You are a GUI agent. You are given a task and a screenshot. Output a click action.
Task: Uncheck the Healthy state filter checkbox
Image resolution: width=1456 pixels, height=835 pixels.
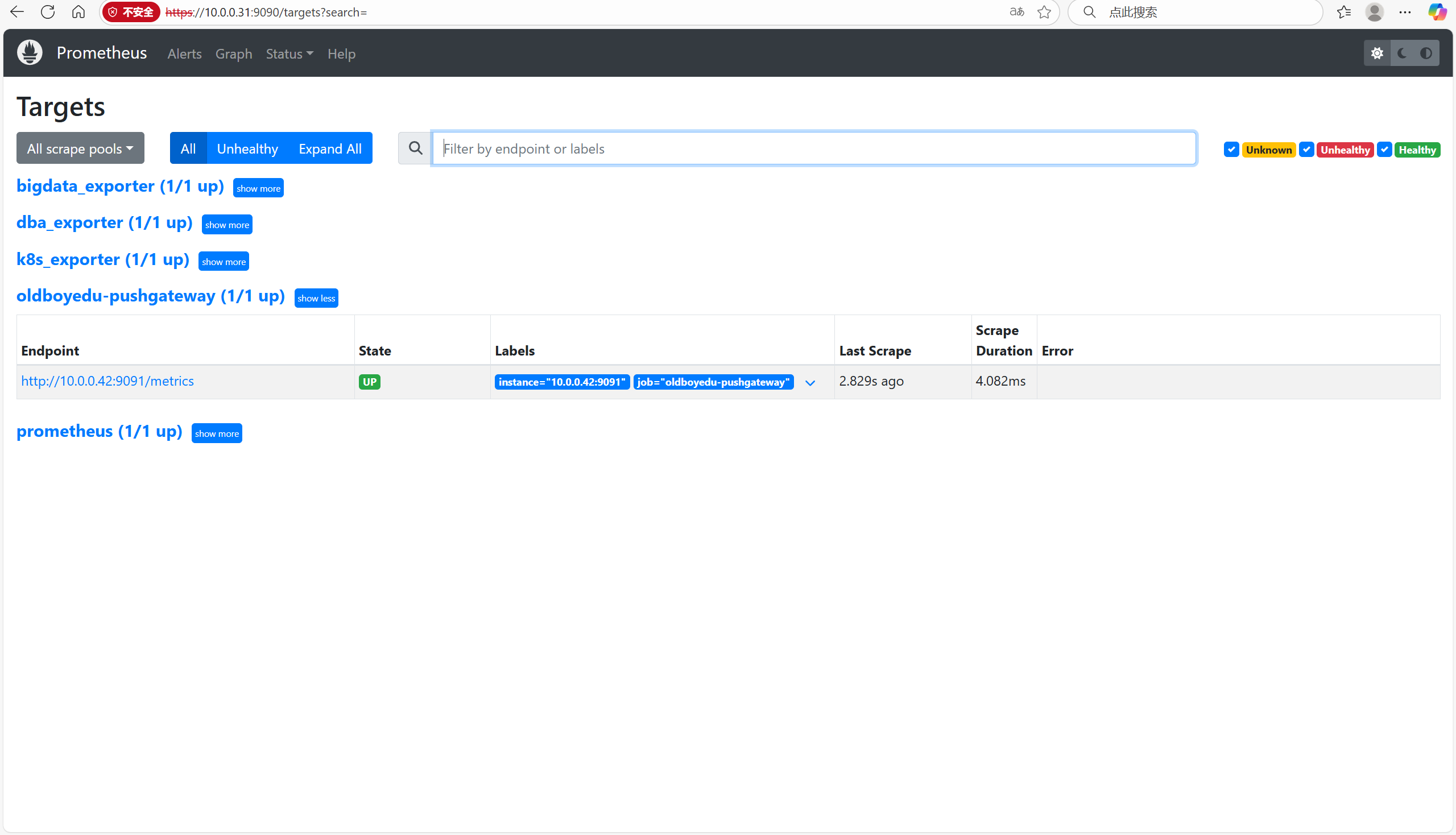point(1384,149)
